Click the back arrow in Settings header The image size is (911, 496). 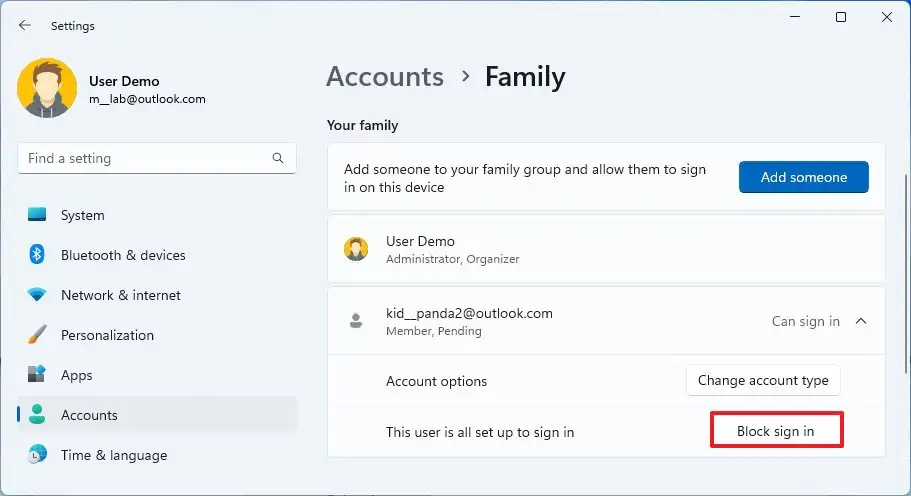click(x=25, y=26)
